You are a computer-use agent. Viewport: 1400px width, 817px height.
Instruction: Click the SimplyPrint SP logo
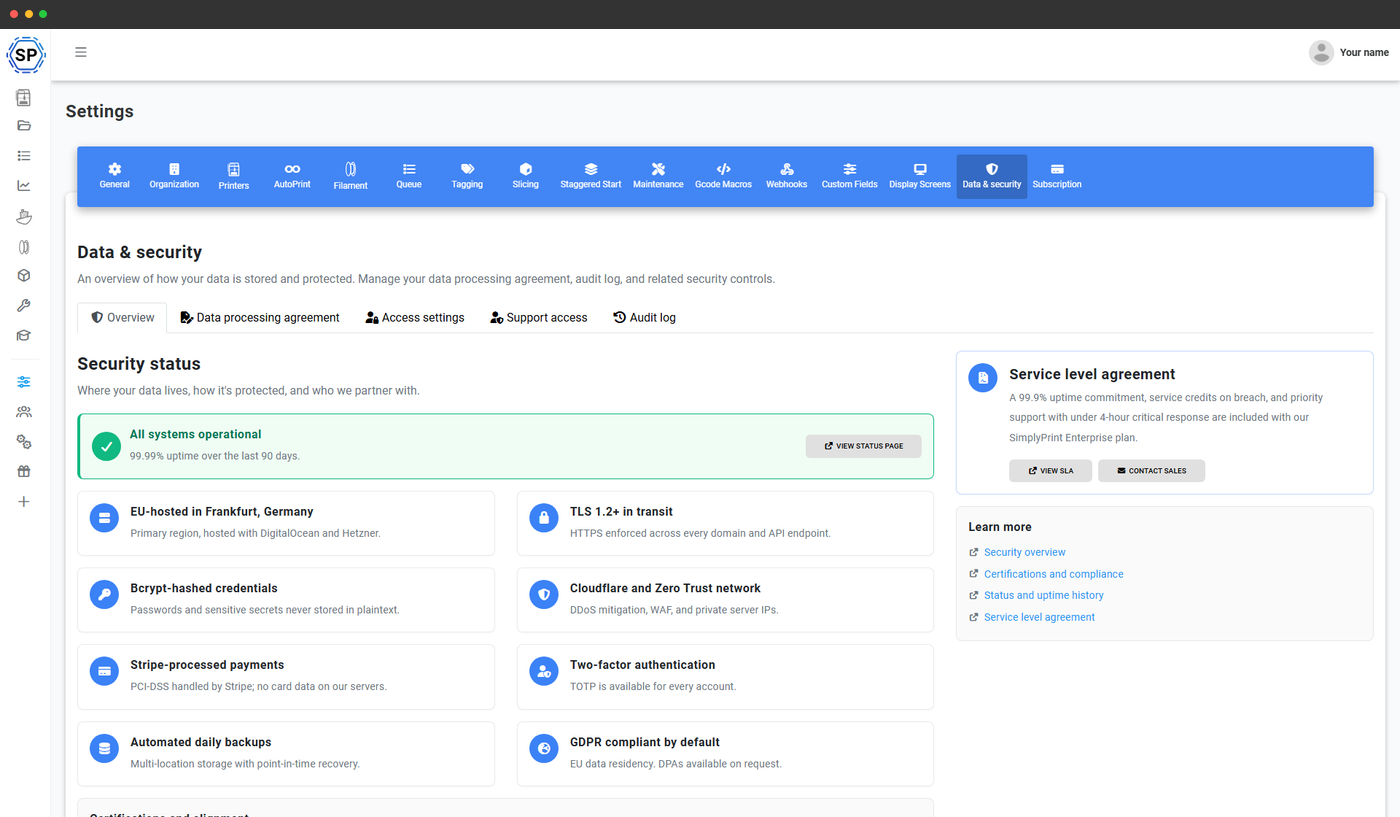tap(25, 54)
